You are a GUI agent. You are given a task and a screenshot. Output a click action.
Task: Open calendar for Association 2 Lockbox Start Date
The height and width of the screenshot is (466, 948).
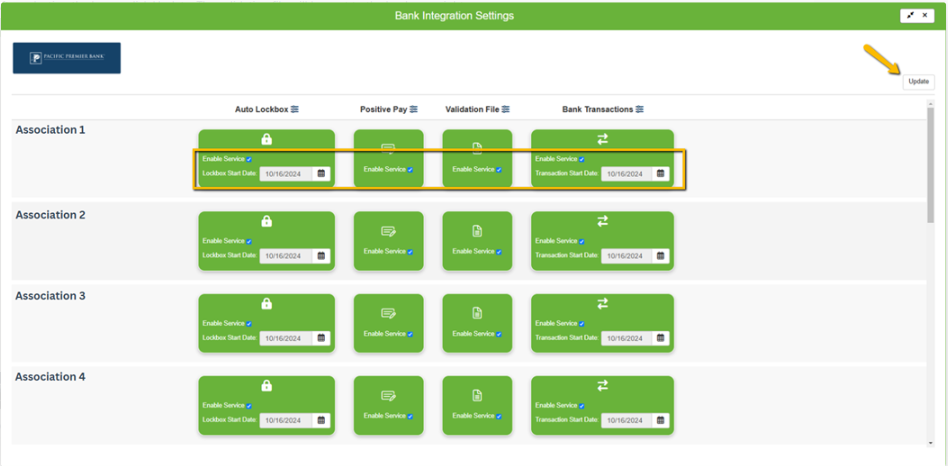[x=321, y=256]
